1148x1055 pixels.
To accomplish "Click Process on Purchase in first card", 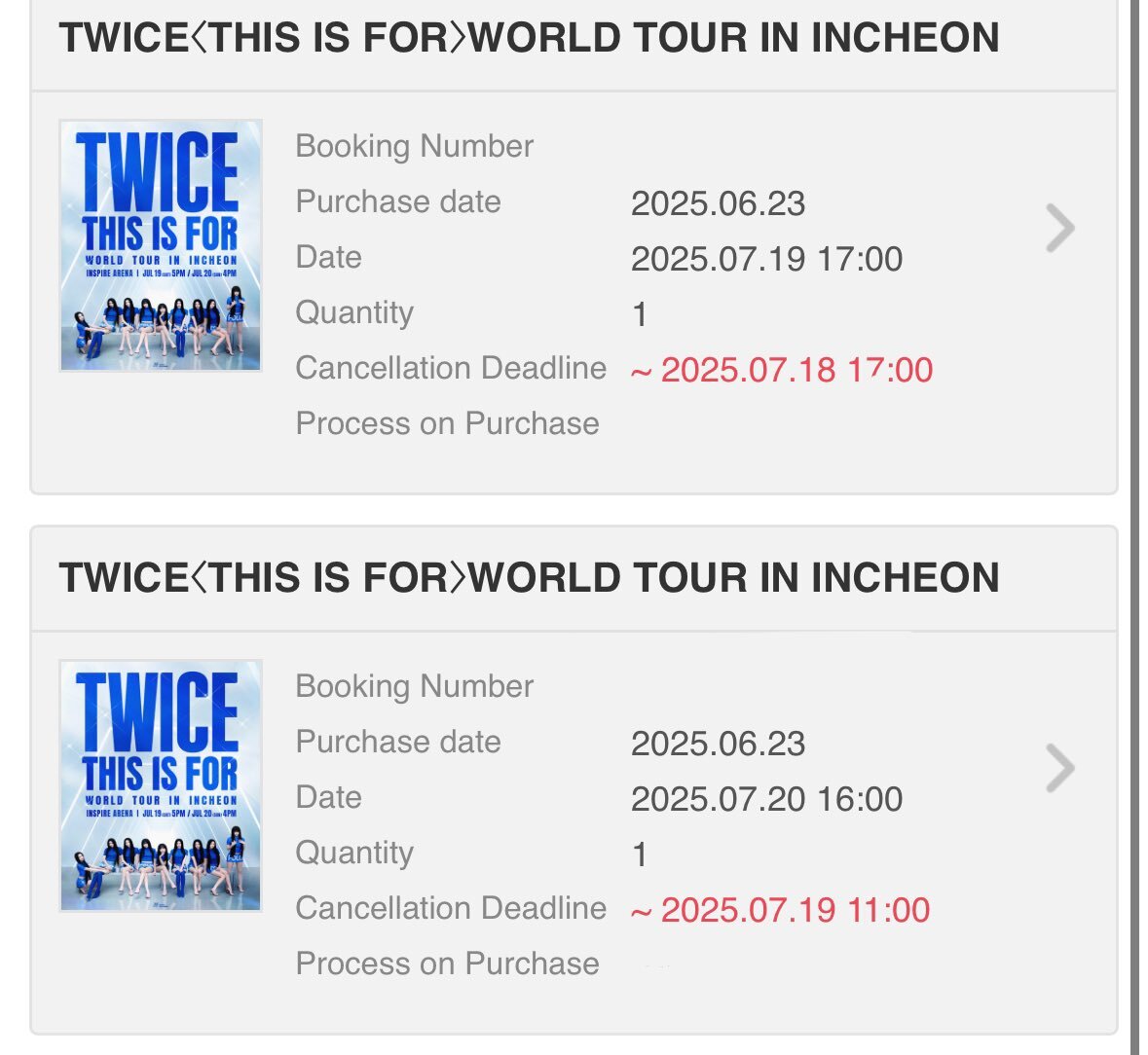I will (x=447, y=423).
